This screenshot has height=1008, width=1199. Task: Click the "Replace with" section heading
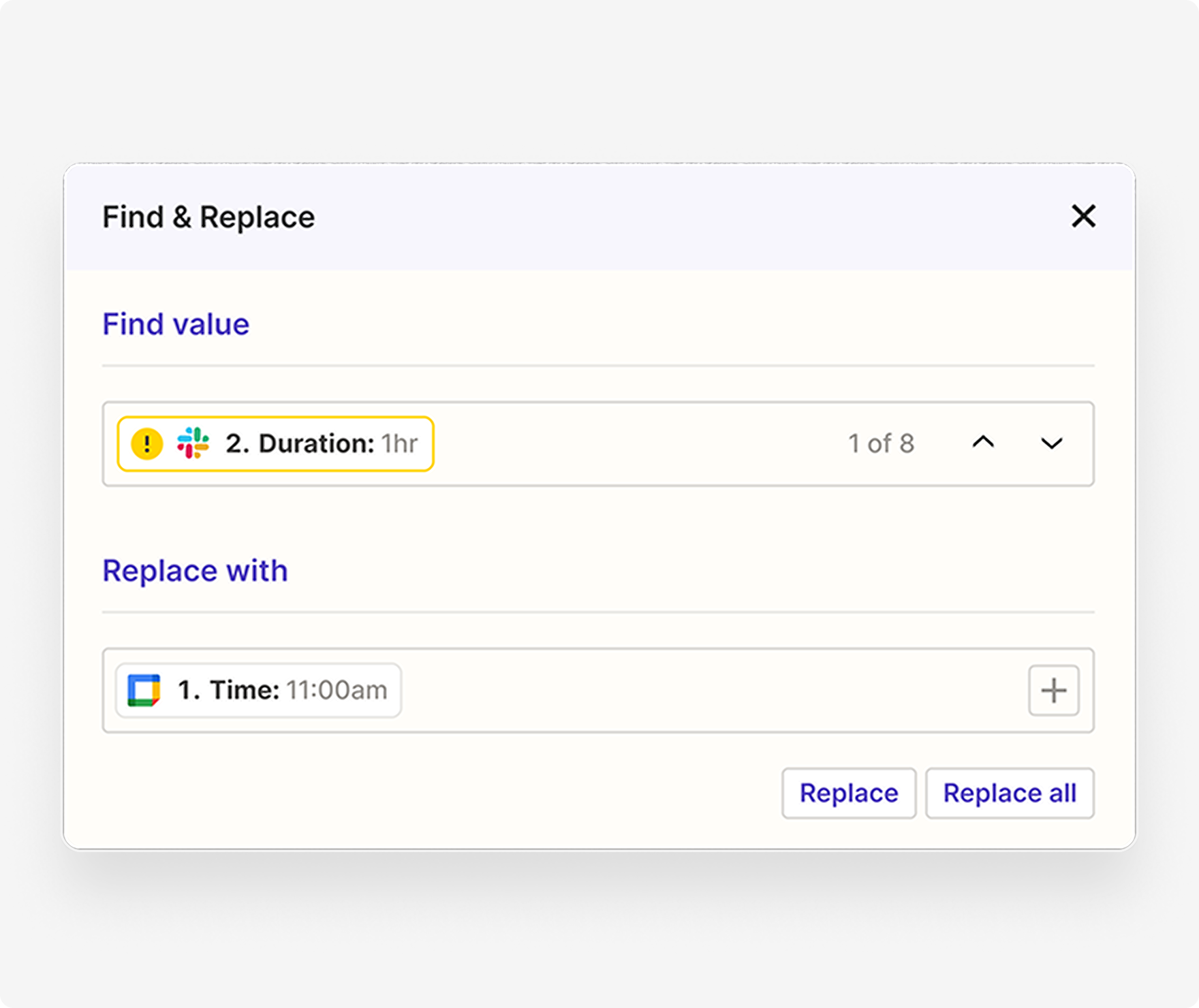(x=195, y=571)
